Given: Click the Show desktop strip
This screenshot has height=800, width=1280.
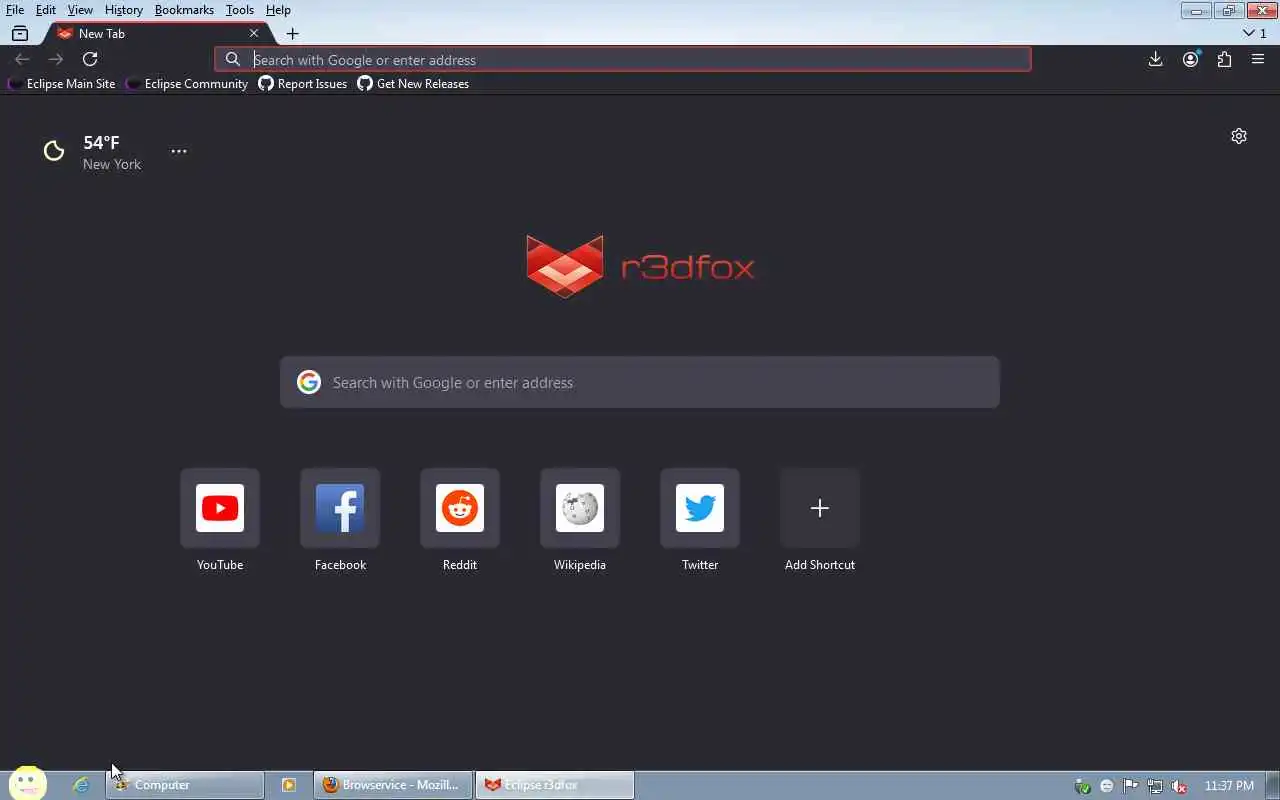Looking at the screenshot, I should point(1272,785).
